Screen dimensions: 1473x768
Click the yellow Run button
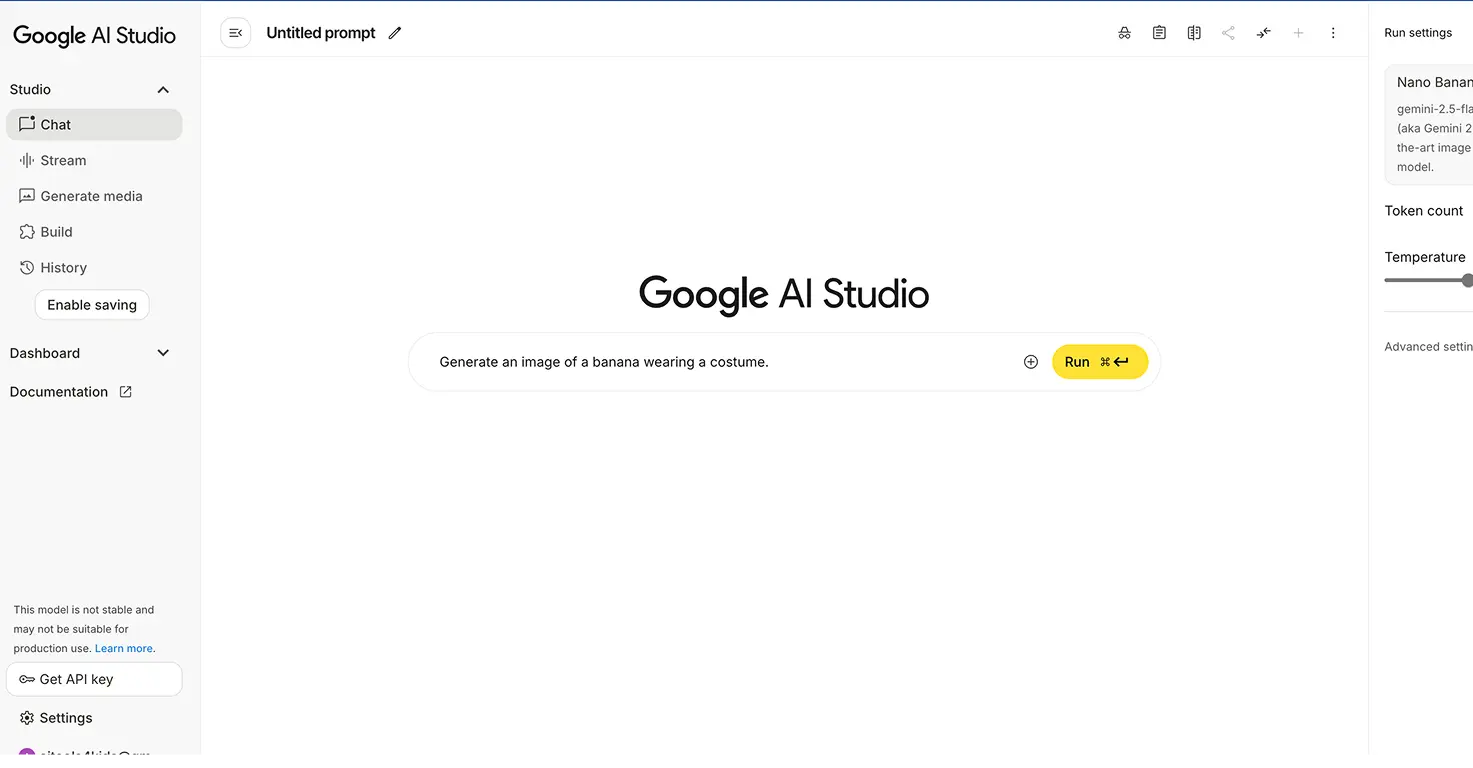1100,362
